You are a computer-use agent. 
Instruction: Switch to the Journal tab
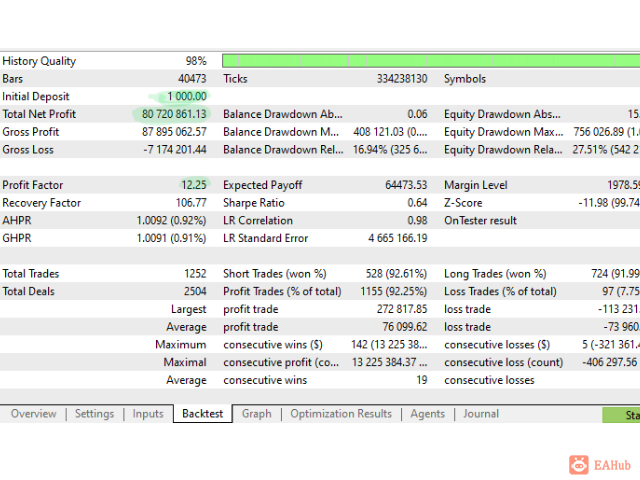(x=481, y=413)
